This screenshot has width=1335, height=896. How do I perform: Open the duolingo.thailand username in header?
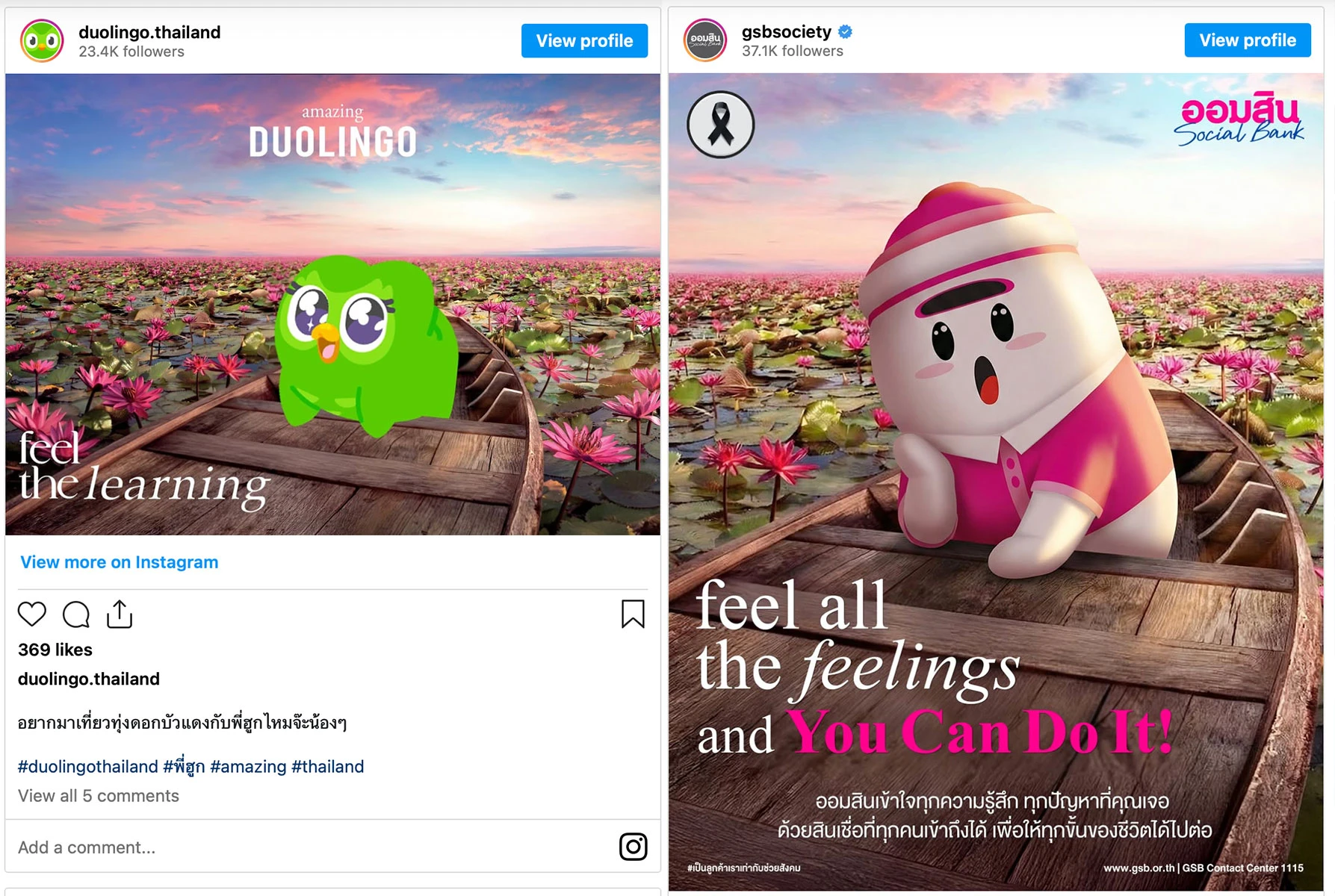pos(149,32)
